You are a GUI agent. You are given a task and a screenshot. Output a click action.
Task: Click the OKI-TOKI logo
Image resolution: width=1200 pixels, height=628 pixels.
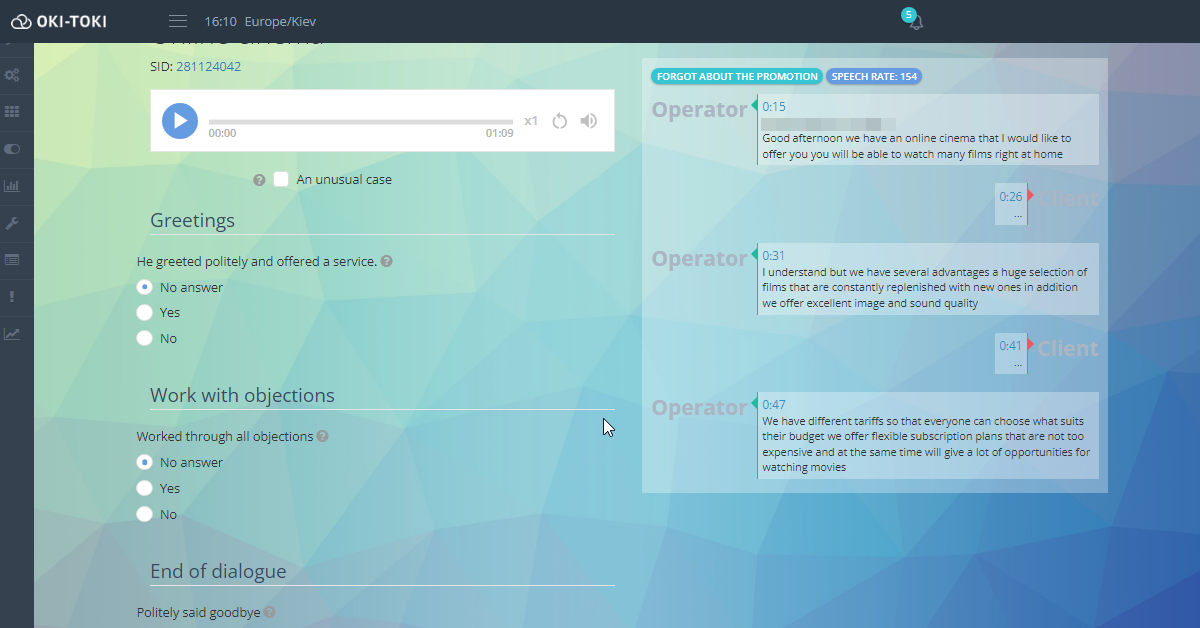tap(58, 21)
